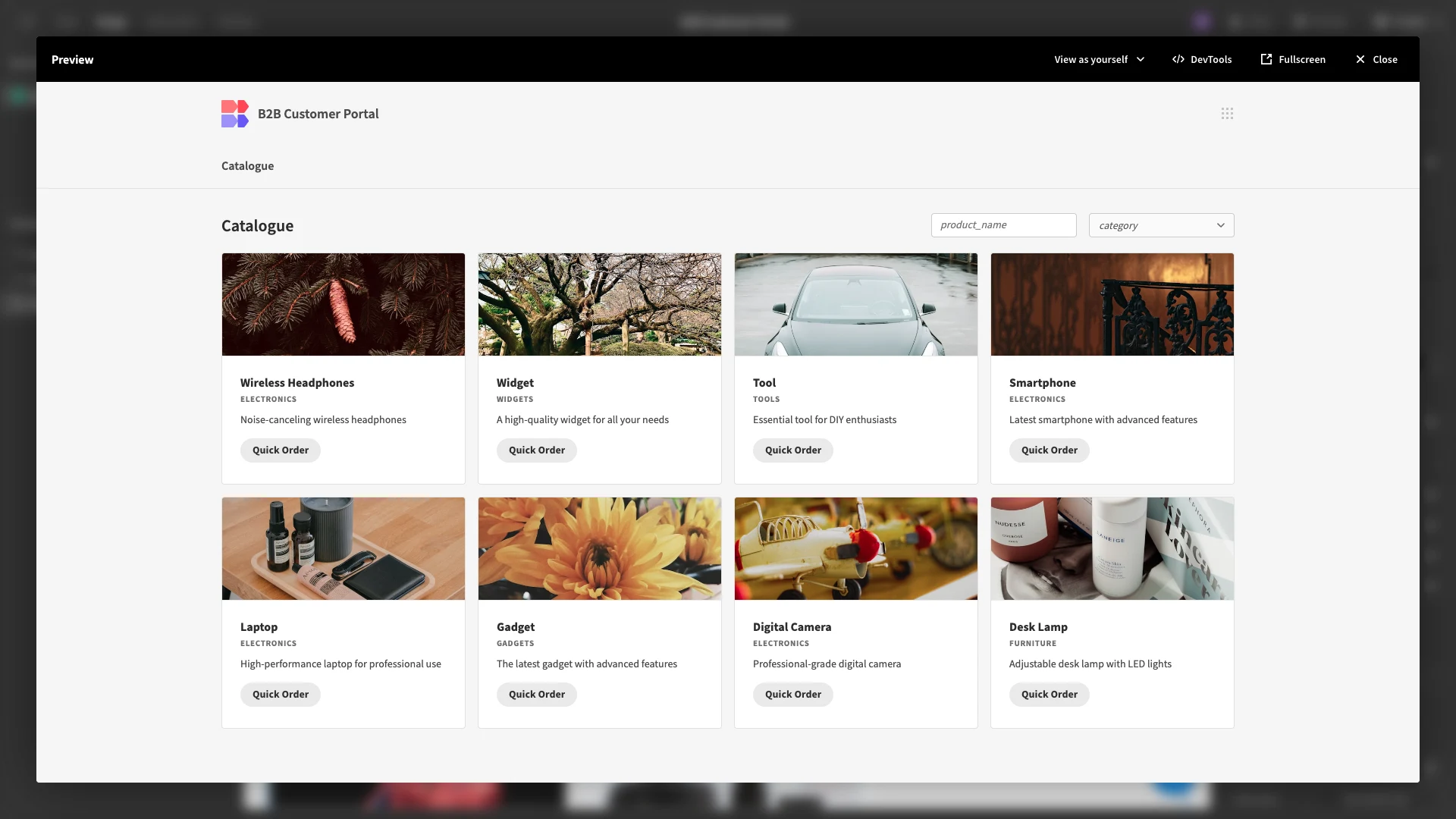
Task: Quick Order the Wireless Headphones
Action: point(281,450)
